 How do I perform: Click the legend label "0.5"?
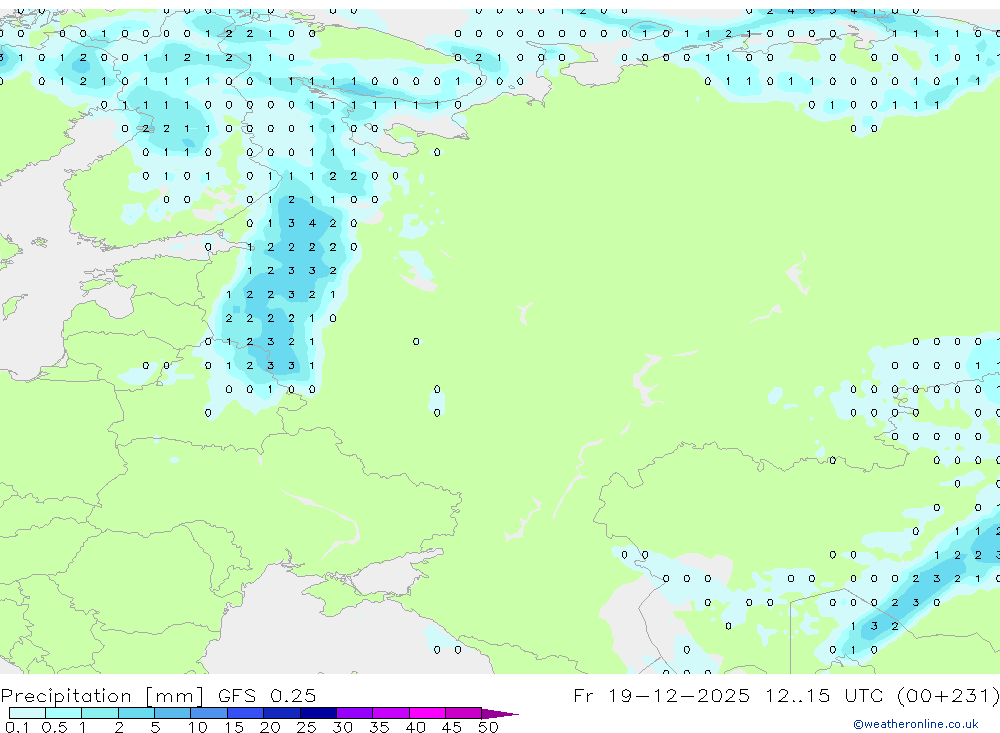pyautogui.click(x=54, y=727)
